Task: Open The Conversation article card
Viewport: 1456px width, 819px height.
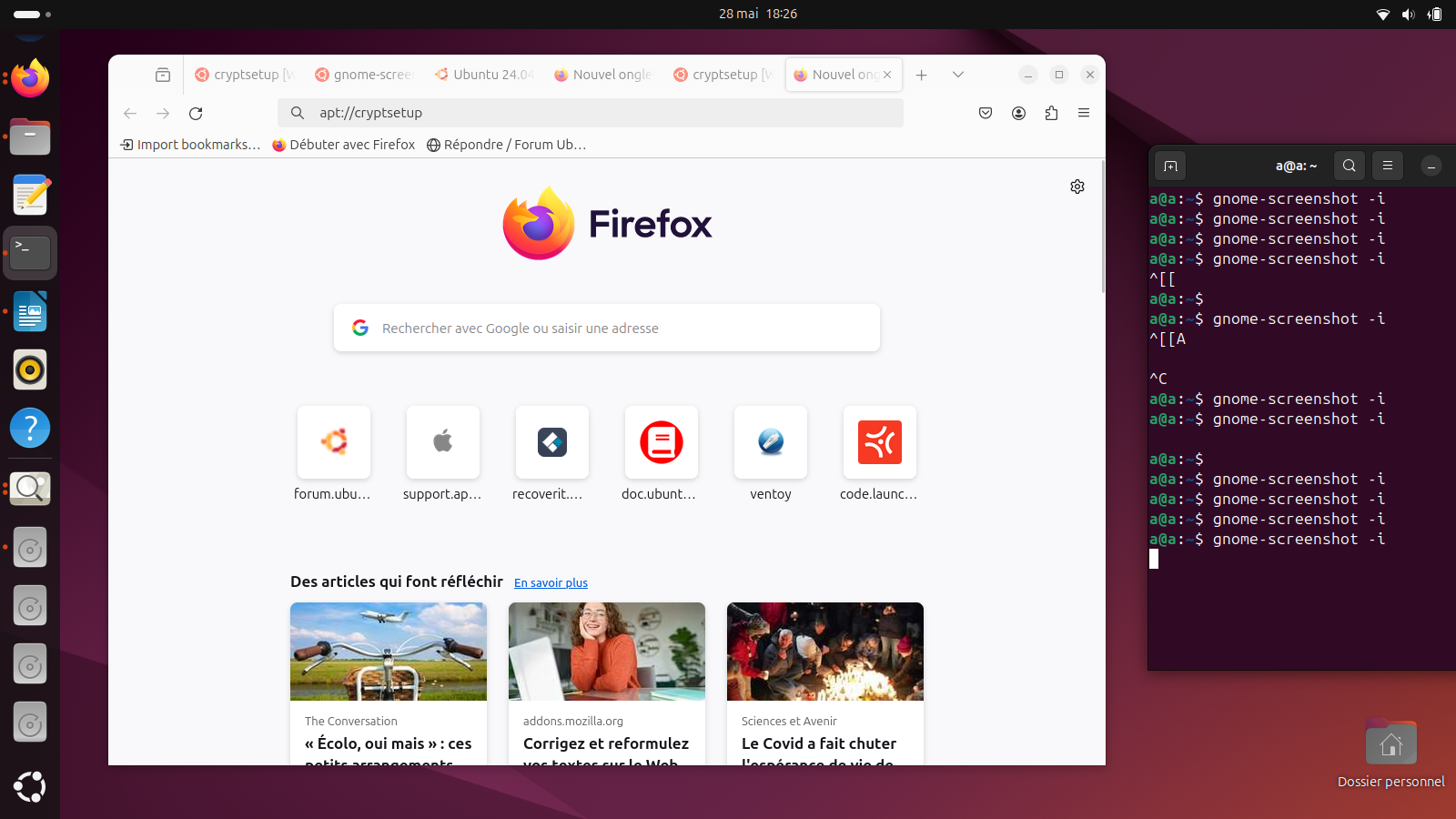Action: click(x=389, y=683)
